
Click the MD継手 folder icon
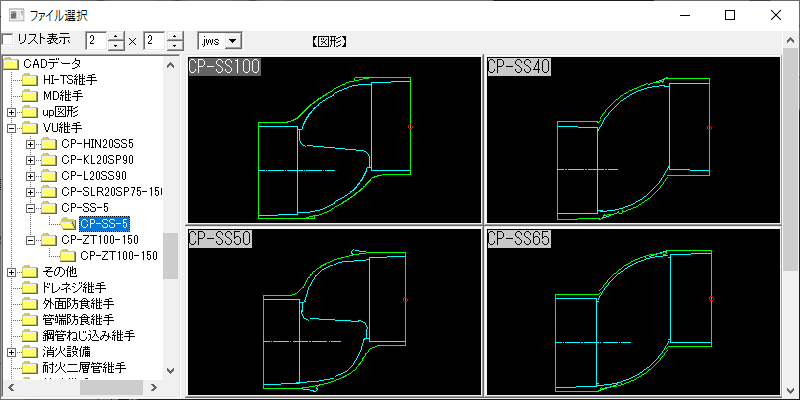click(31, 96)
